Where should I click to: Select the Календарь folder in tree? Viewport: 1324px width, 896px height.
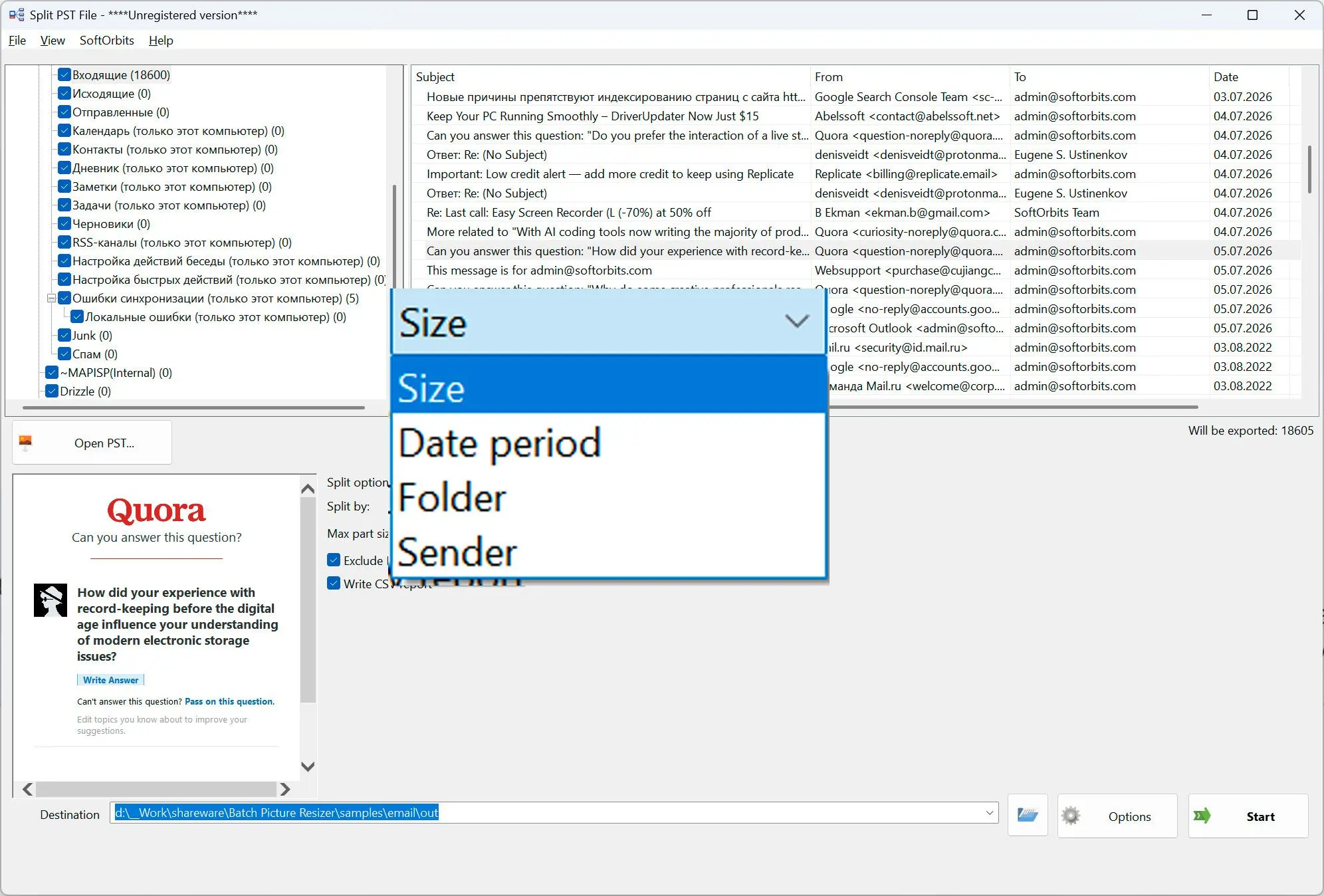coord(178,130)
